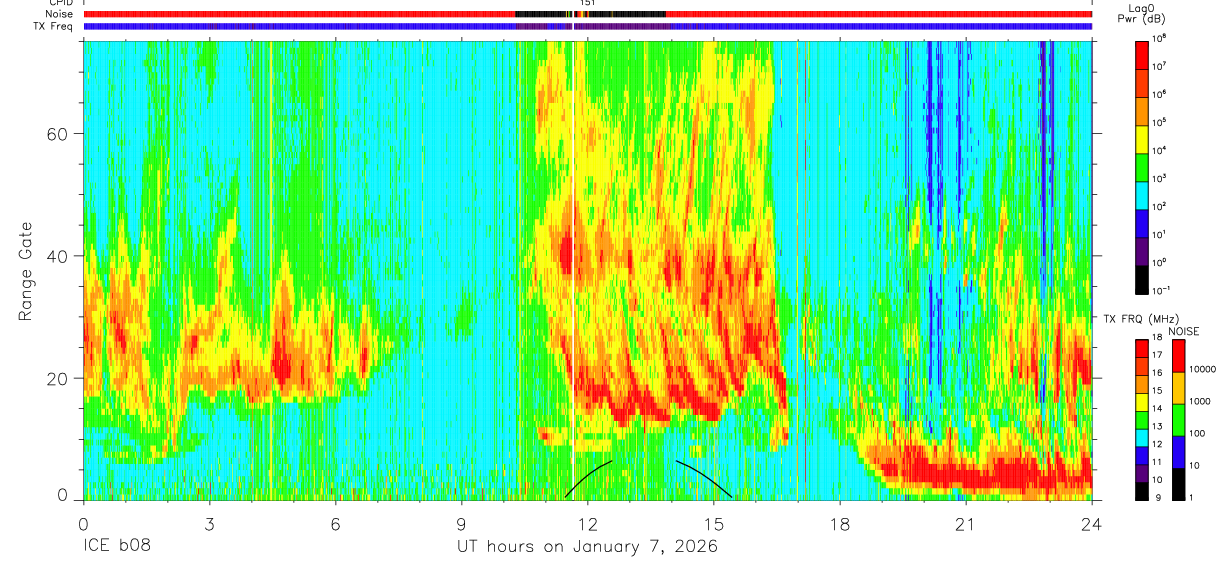Click the '3' tick label on the UT hours axis
The image size is (1228, 567).
(x=209, y=523)
